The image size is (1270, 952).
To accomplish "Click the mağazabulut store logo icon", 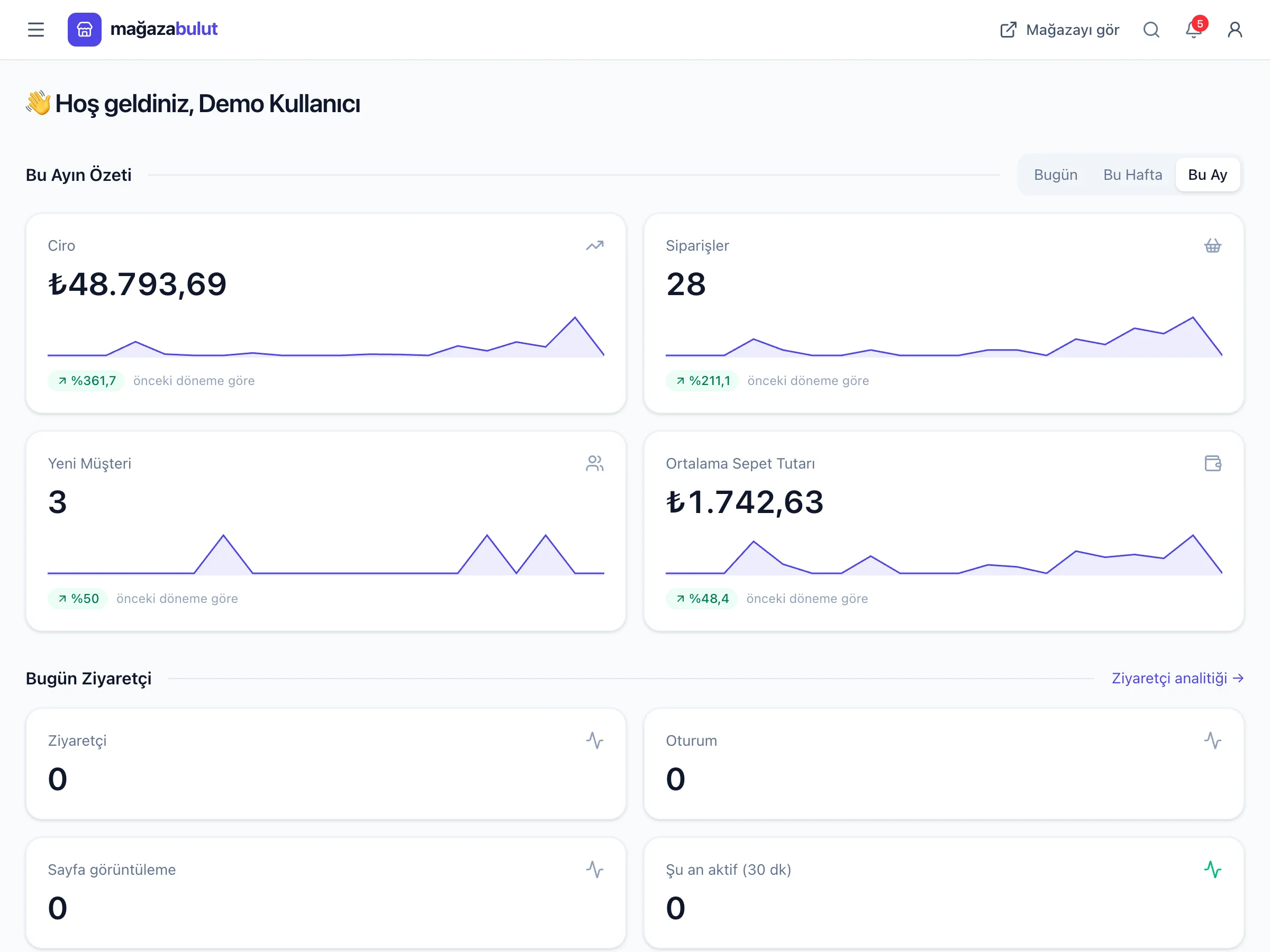I will [84, 29].
